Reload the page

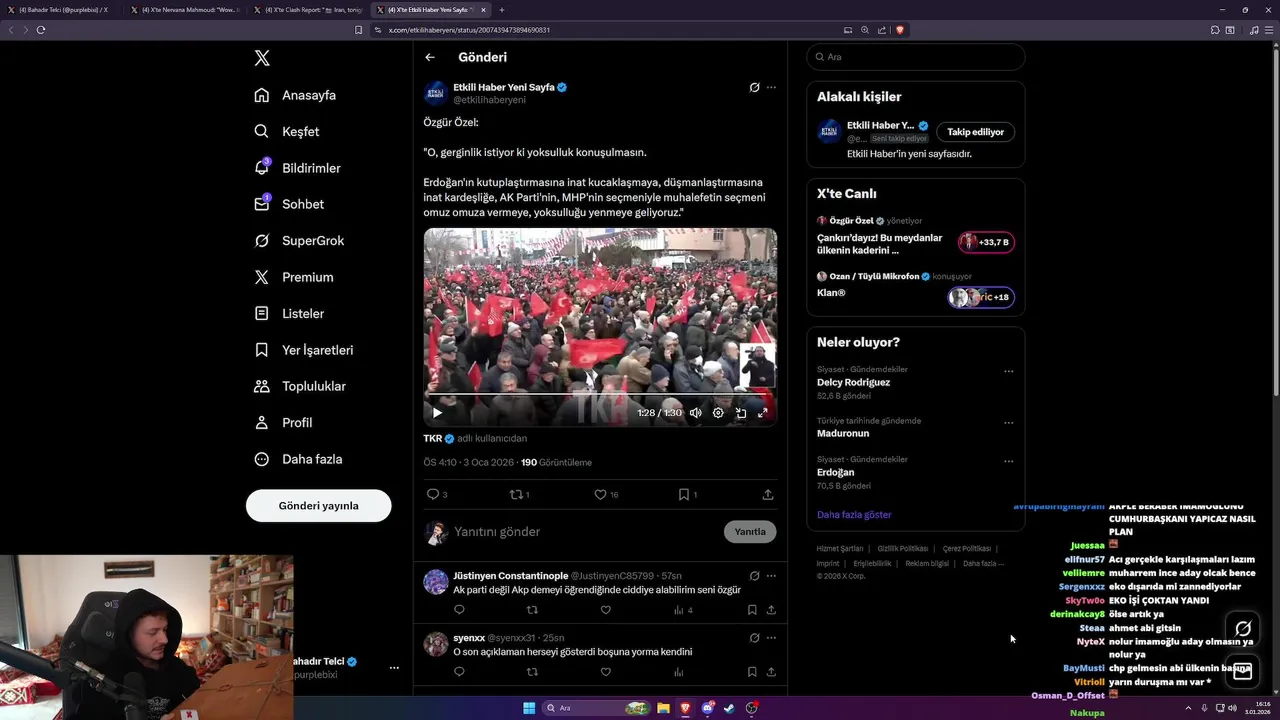pyautogui.click(x=41, y=30)
